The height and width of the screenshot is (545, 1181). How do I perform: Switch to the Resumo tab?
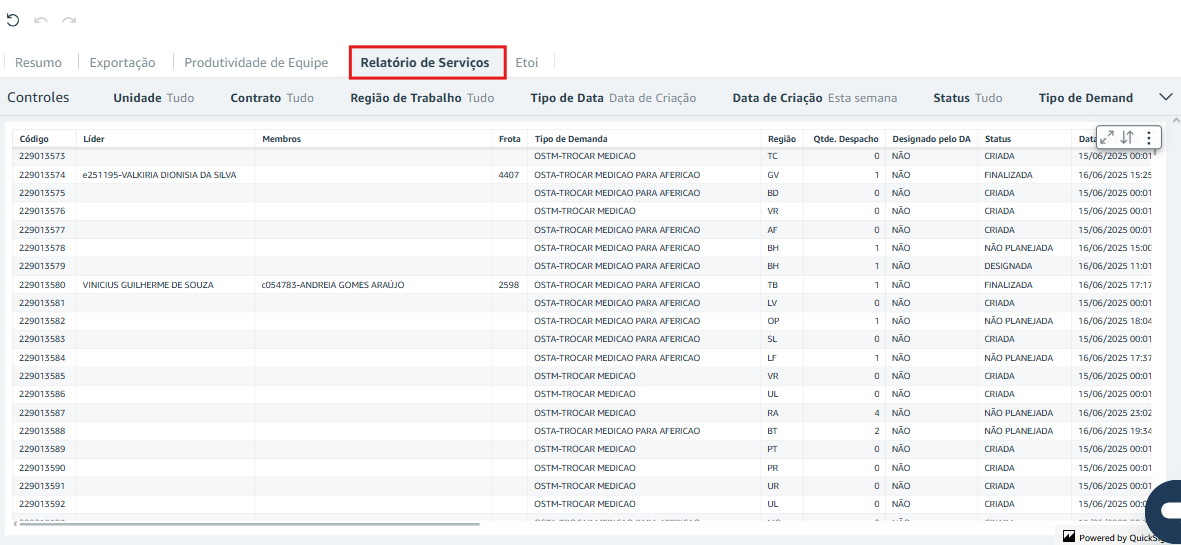click(x=38, y=62)
